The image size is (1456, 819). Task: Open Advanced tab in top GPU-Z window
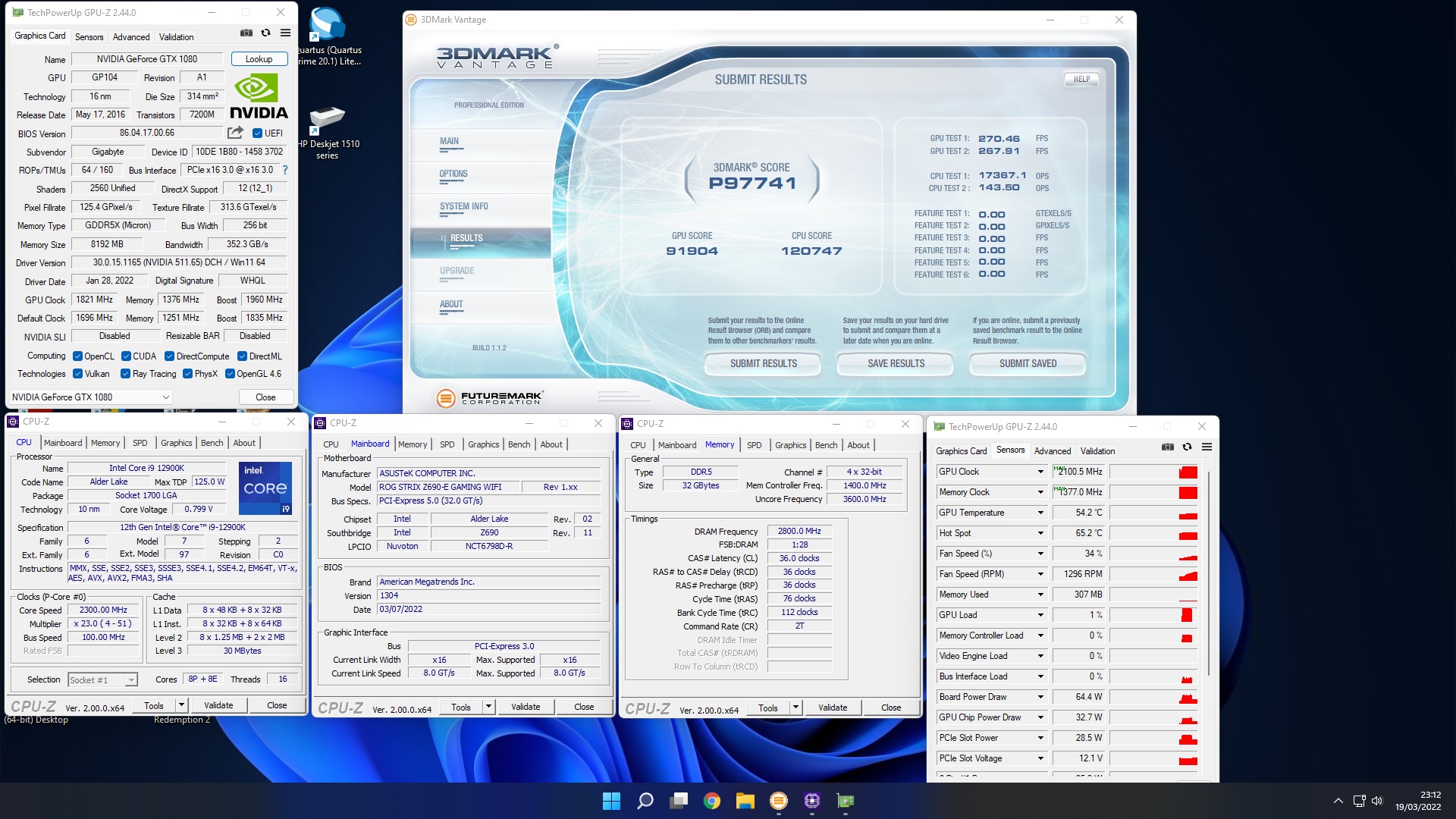pos(131,37)
